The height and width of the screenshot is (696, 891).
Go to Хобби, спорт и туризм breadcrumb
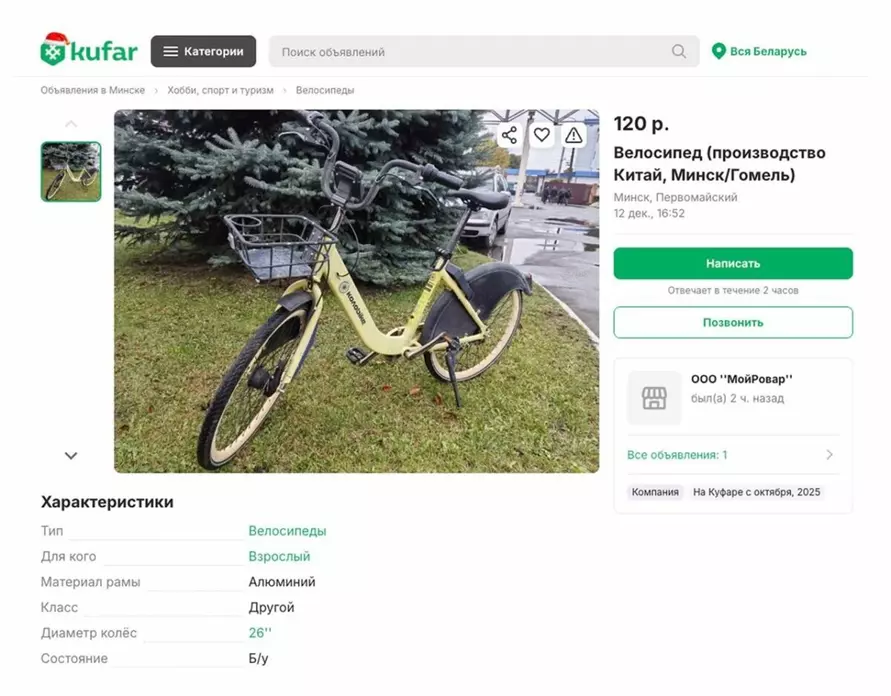point(220,90)
